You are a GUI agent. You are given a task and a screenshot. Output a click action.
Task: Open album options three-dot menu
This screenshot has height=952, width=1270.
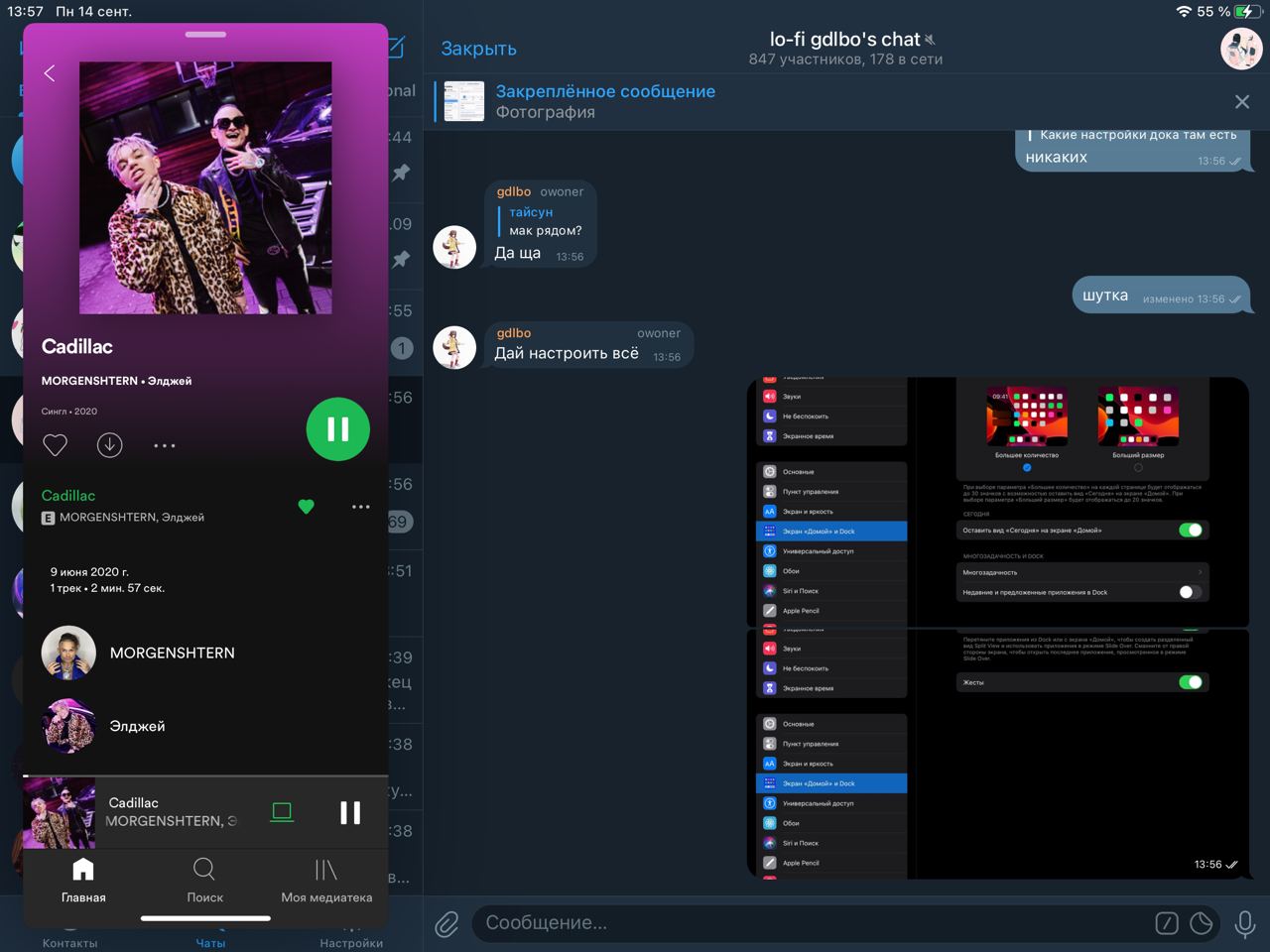(x=165, y=445)
